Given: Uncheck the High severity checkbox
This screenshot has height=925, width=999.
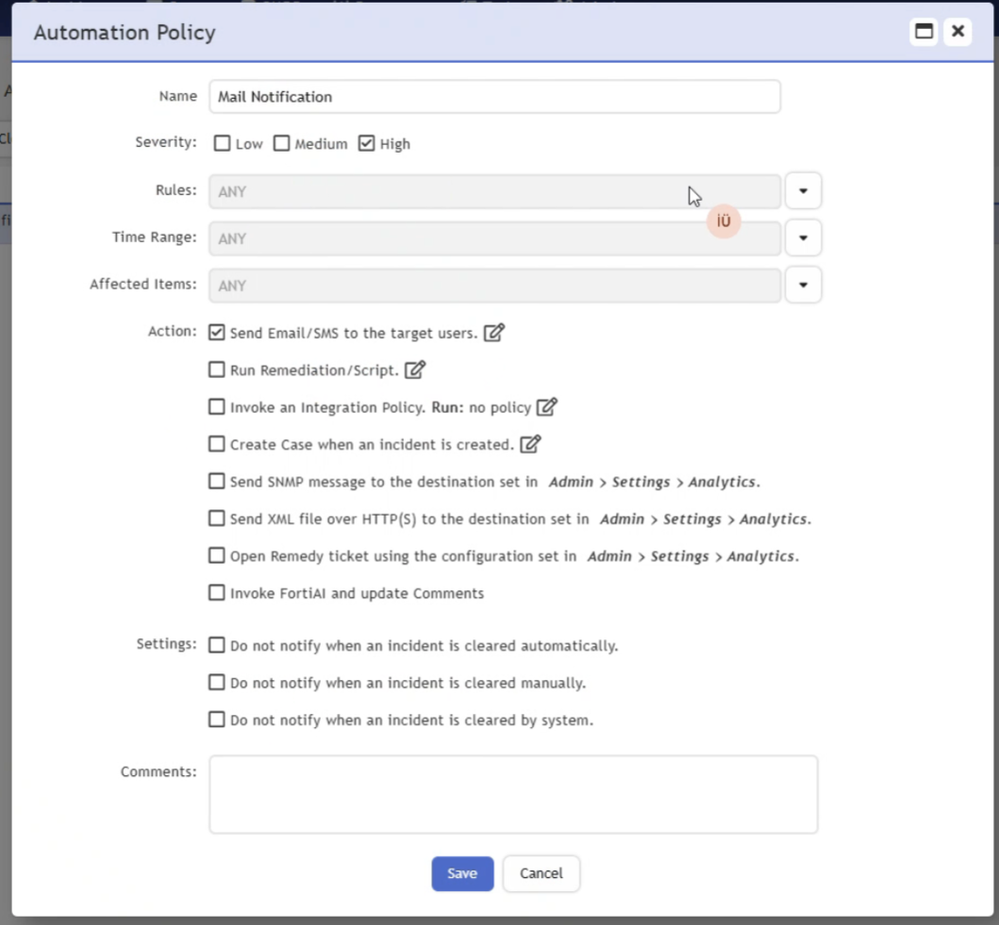Looking at the screenshot, I should tap(367, 144).
